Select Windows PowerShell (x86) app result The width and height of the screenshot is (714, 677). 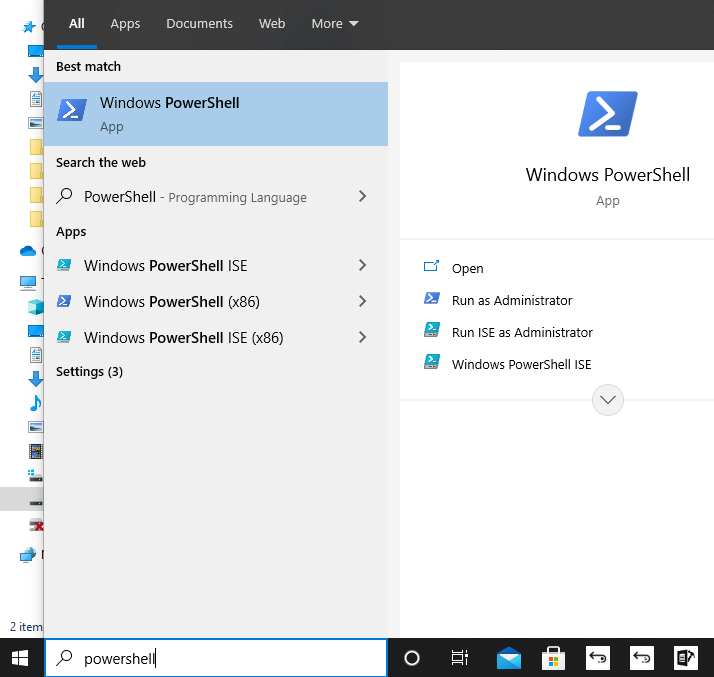click(x=216, y=301)
